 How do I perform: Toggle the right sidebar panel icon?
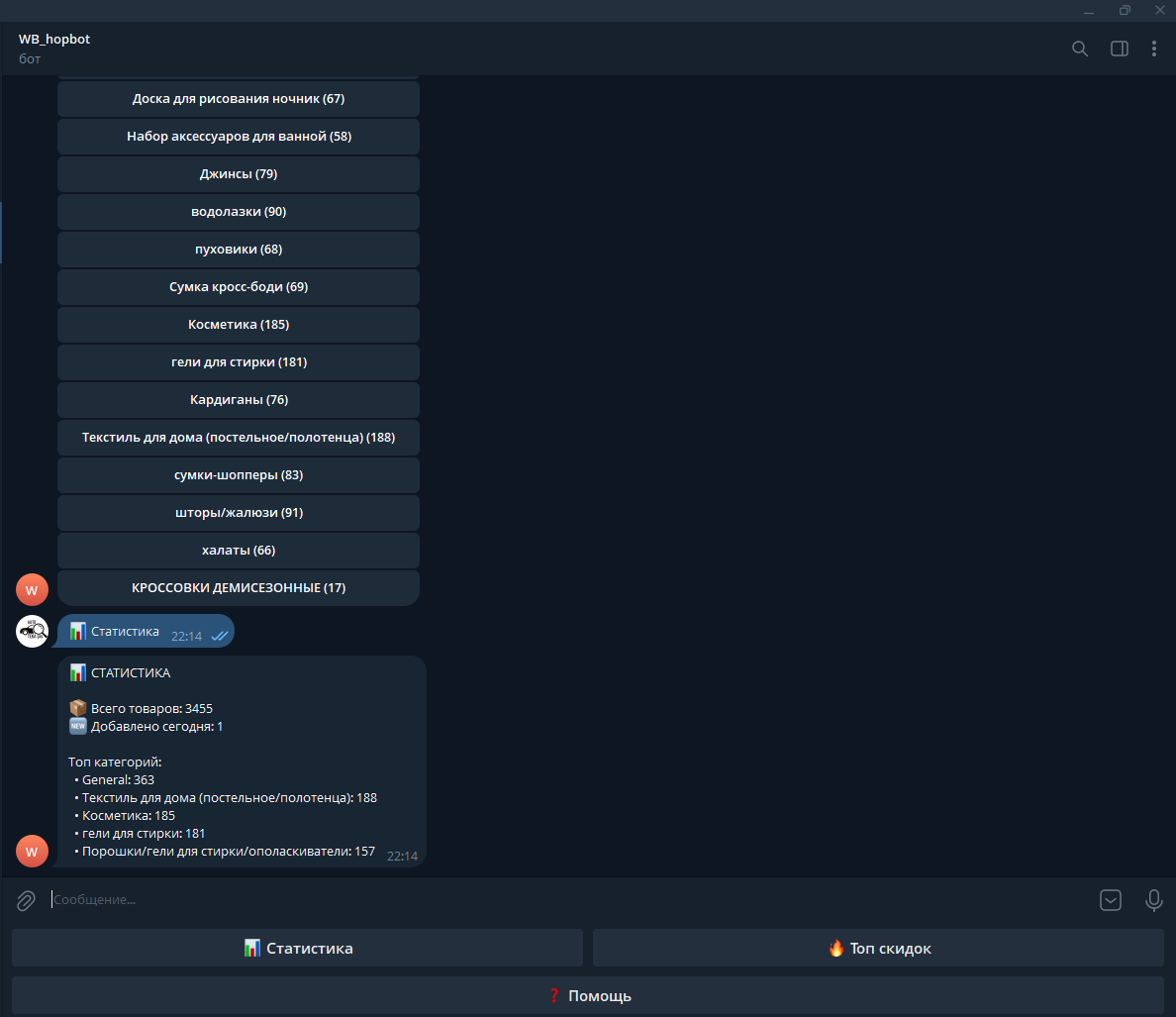pyautogui.click(x=1119, y=49)
